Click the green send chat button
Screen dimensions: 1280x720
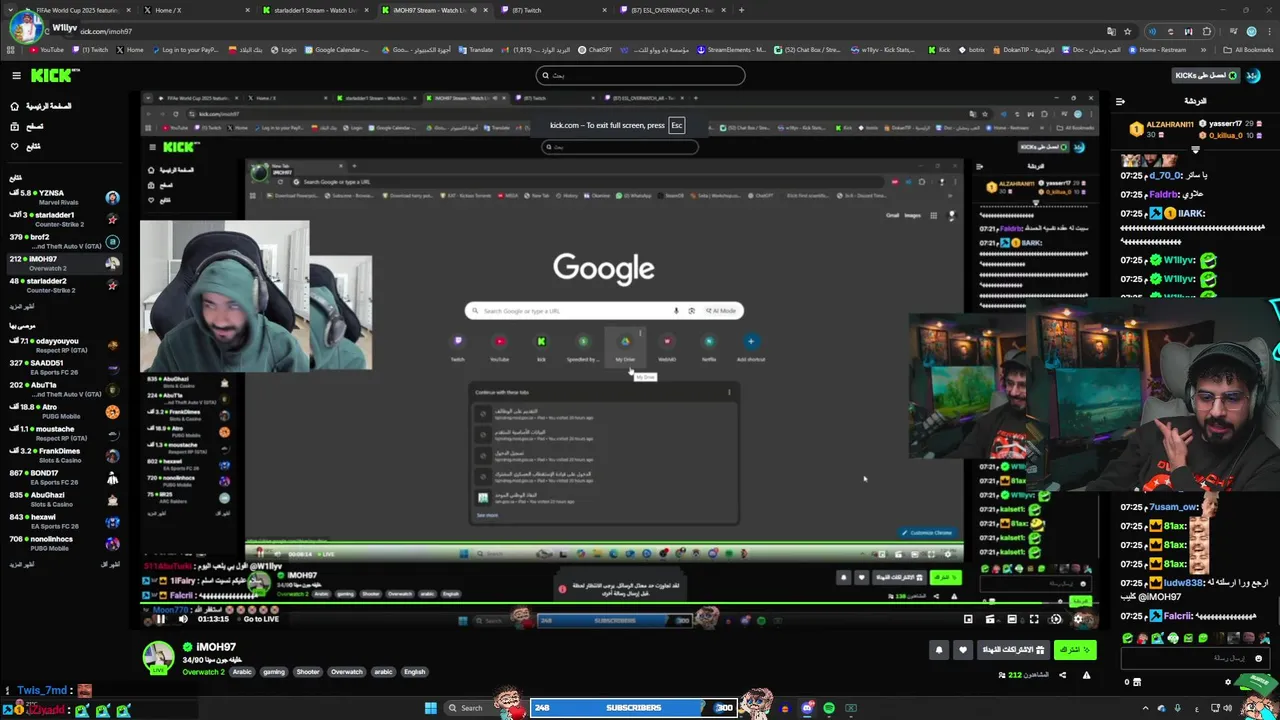click(1255, 682)
